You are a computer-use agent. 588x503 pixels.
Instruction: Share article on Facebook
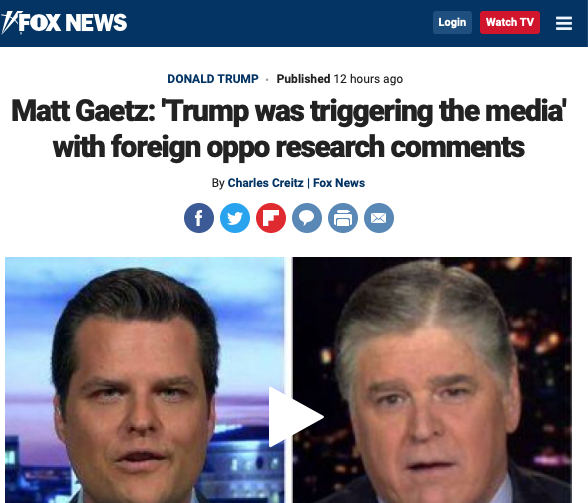point(199,218)
